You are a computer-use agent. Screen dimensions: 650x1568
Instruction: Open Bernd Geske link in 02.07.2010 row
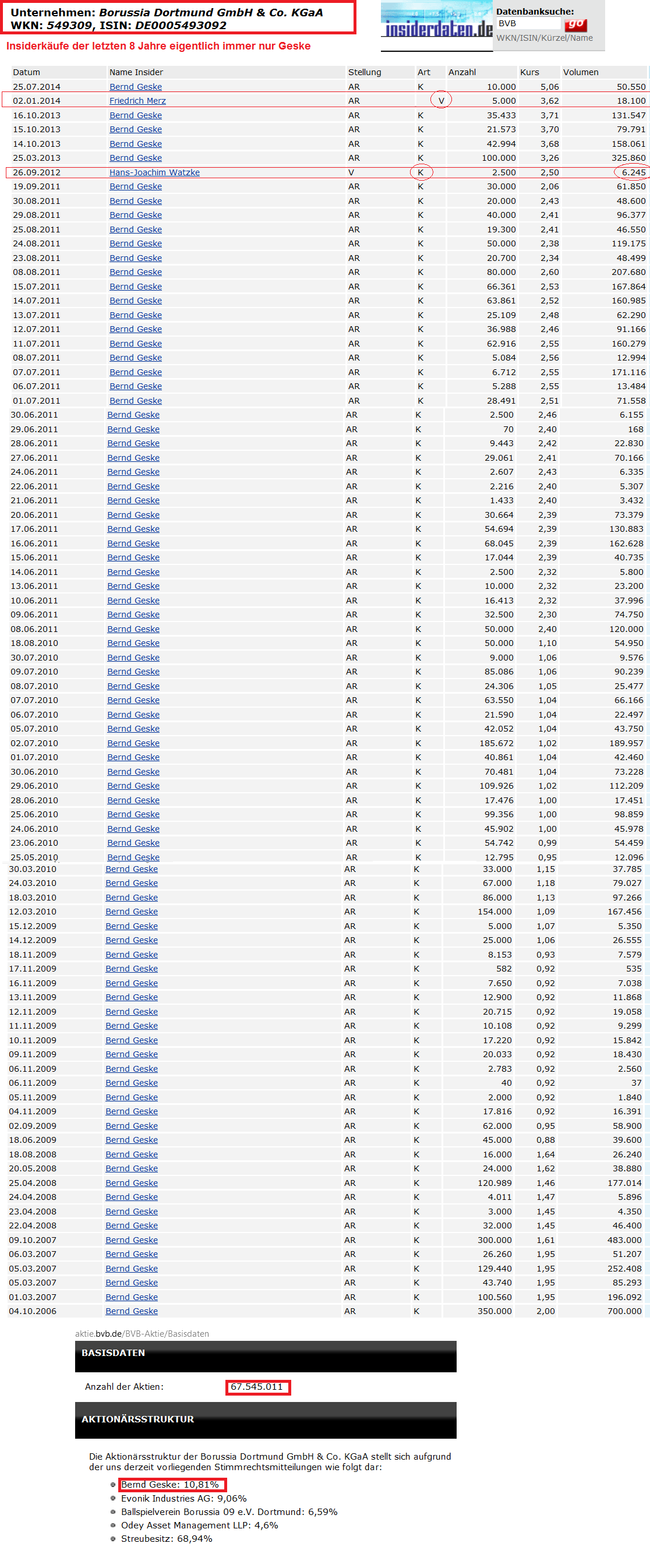coord(133,743)
